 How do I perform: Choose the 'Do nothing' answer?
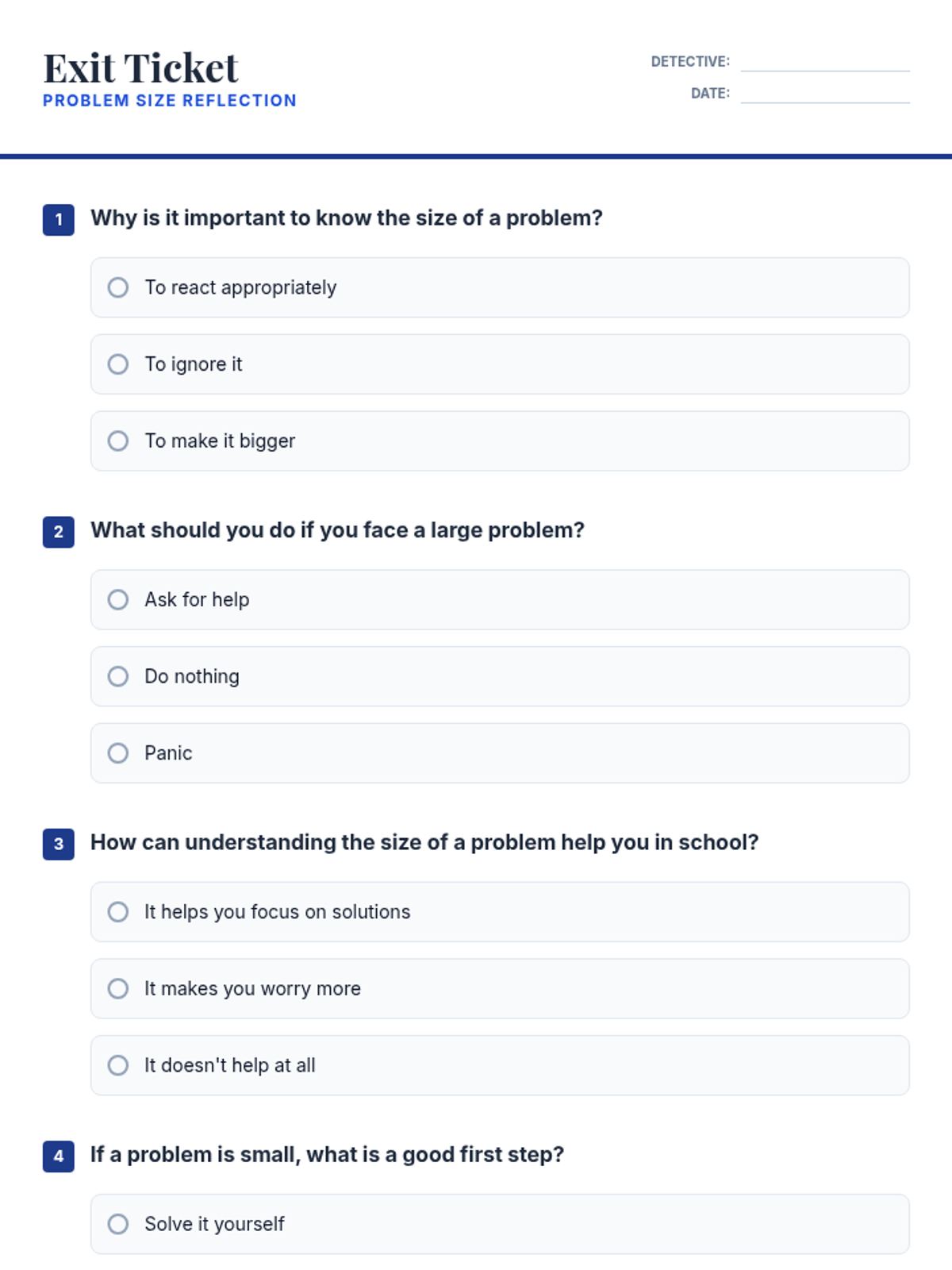click(118, 676)
